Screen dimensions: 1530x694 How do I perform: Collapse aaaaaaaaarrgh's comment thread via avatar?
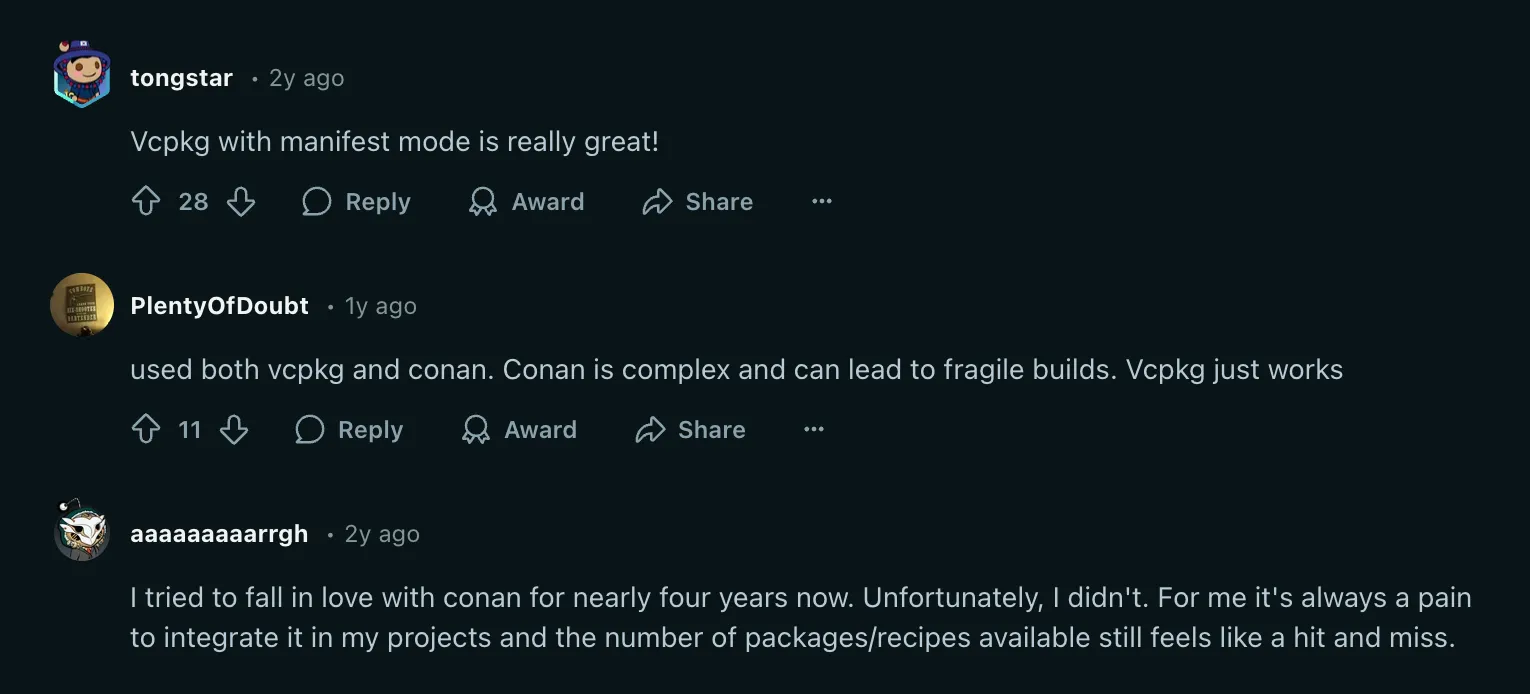pos(81,530)
